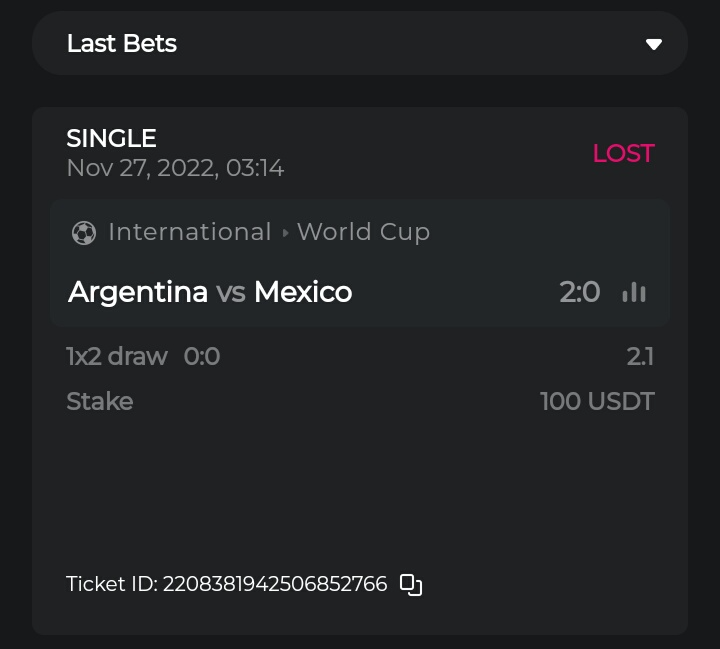Click the Stake label
This screenshot has width=720, height=649.
click(100, 402)
